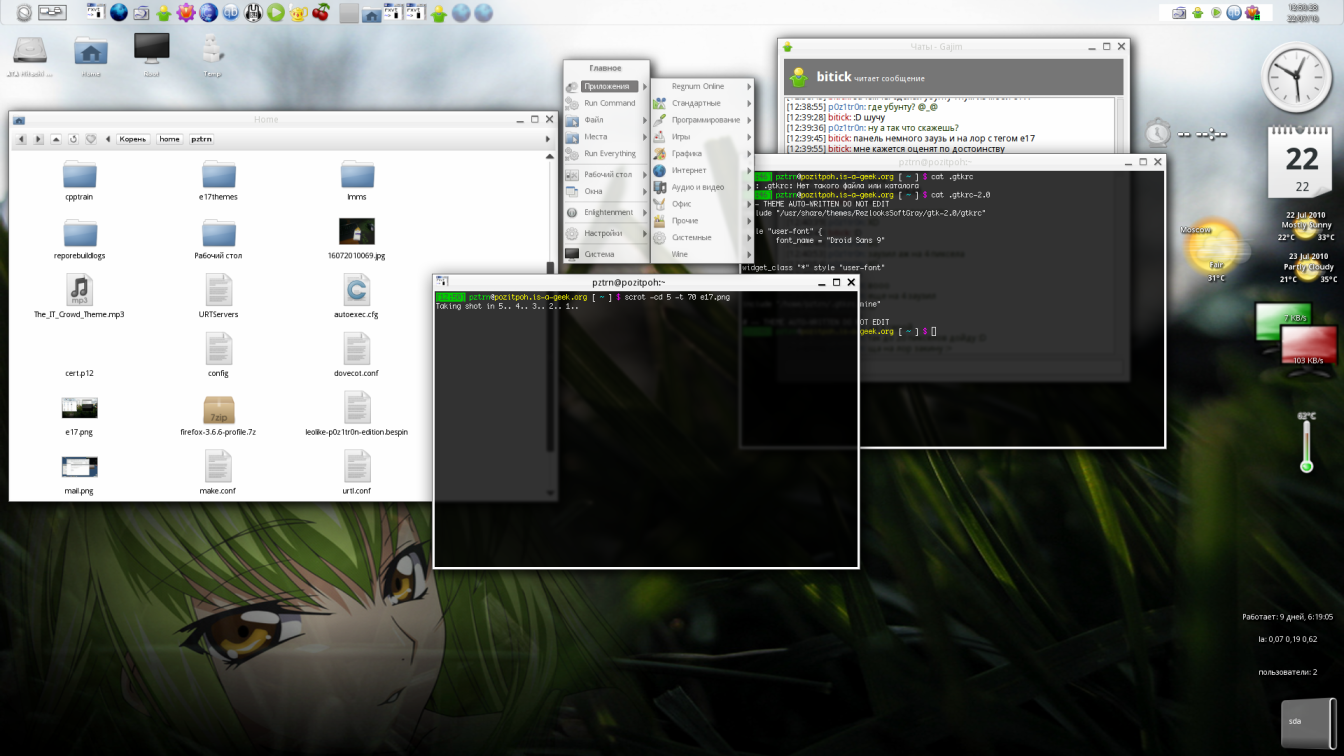Expand Программирование applications category

pyautogui.click(x=703, y=120)
